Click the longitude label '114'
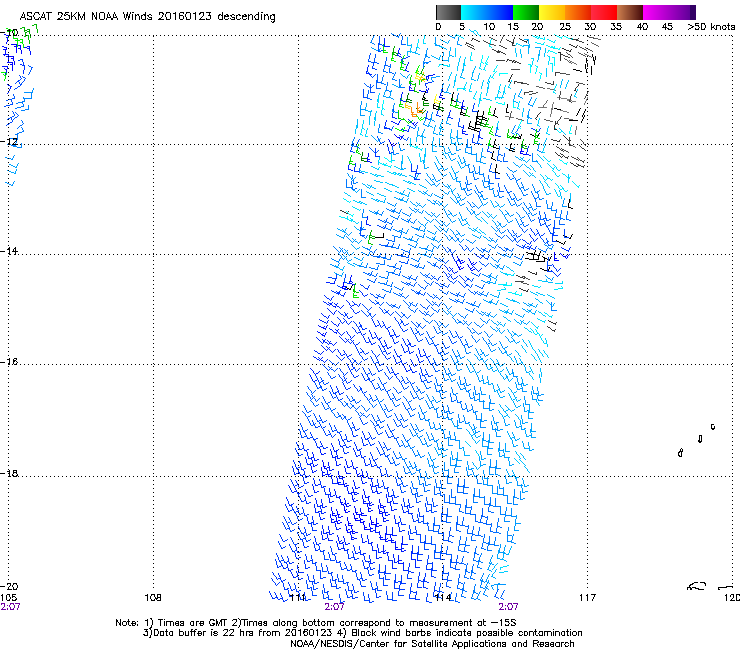The image size is (740, 650). click(x=443, y=598)
